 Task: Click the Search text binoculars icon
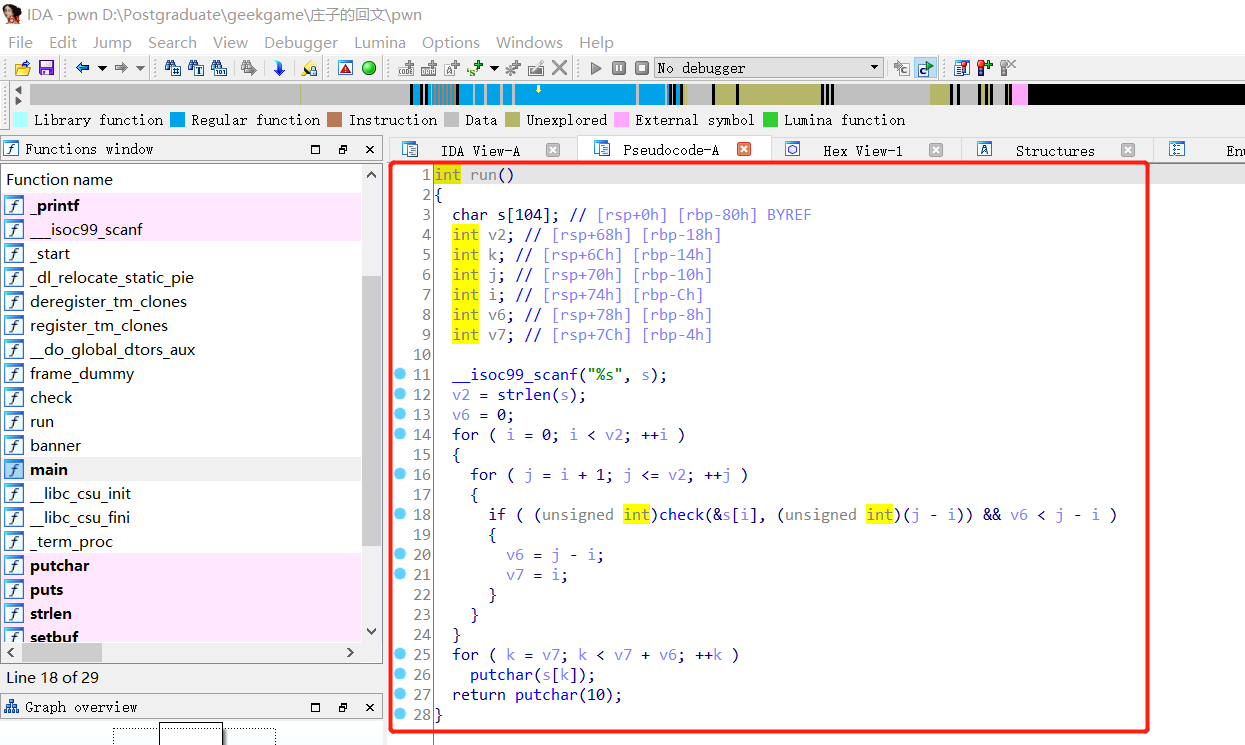tap(196, 68)
